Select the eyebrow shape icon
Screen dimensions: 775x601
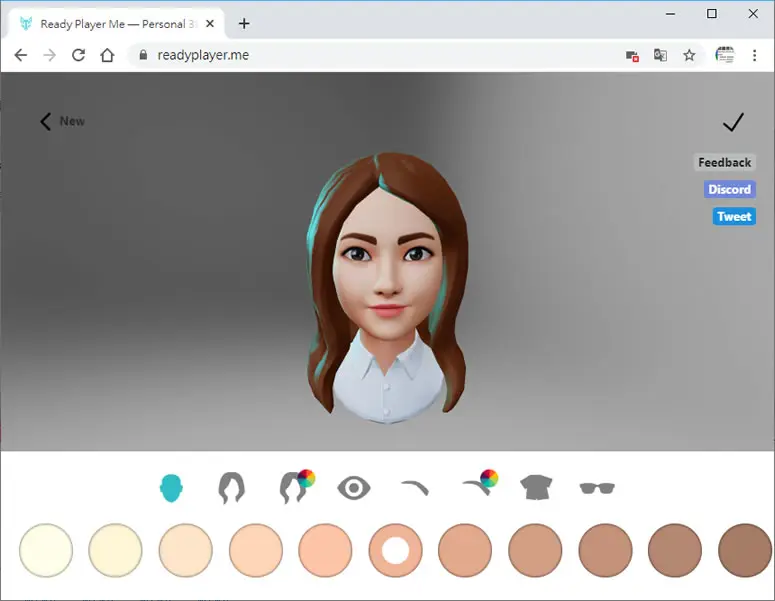click(415, 488)
